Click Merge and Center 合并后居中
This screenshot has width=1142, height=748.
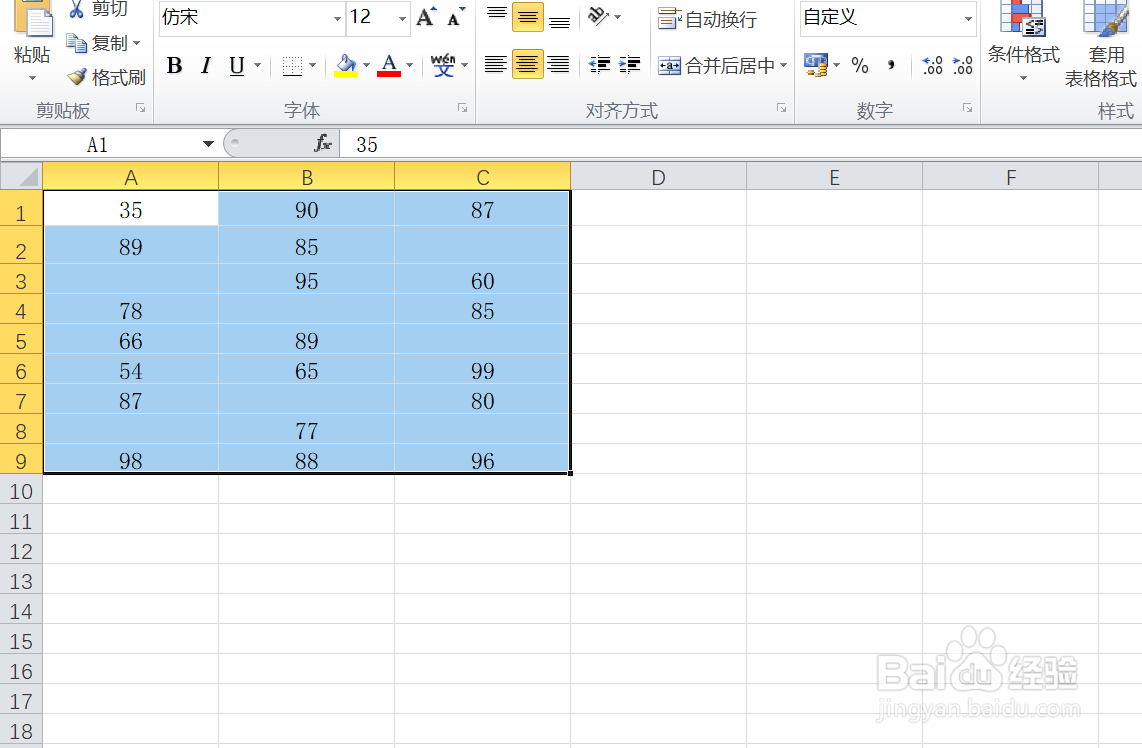click(x=716, y=66)
